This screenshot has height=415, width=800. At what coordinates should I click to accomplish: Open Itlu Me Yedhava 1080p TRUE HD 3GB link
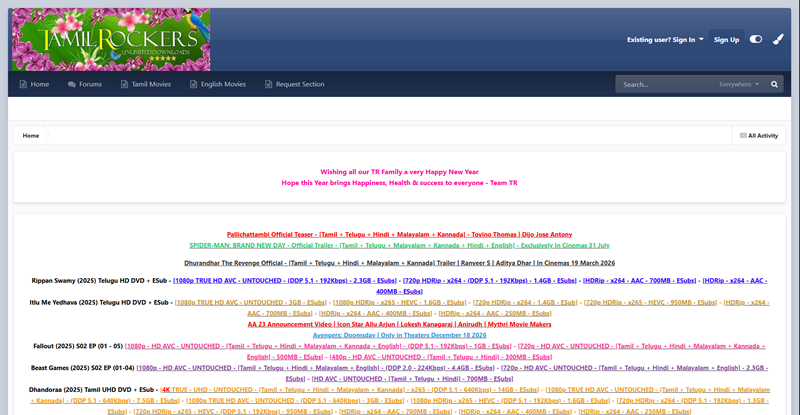click(x=251, y=302)
